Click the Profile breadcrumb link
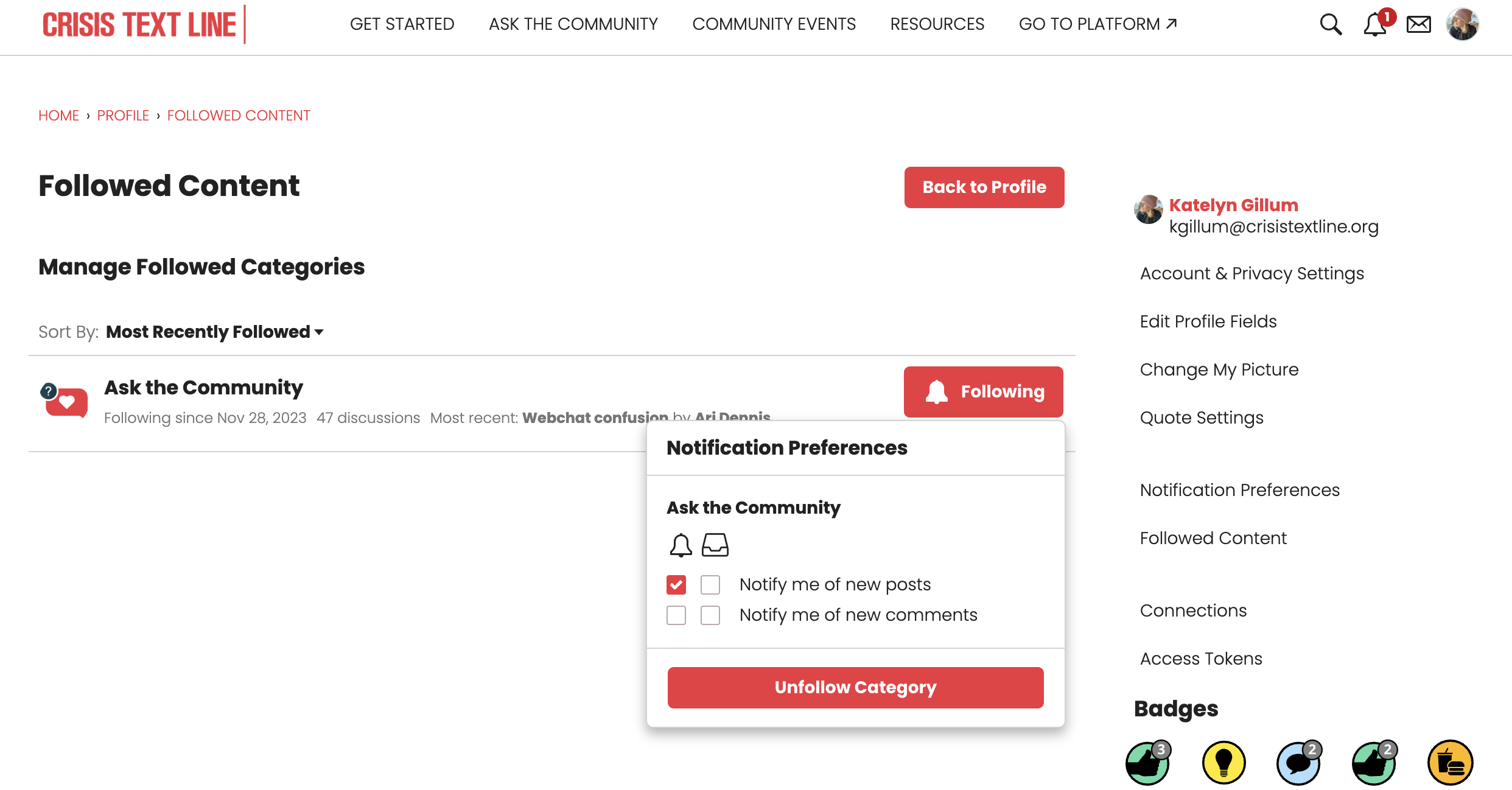 point(123,116)
